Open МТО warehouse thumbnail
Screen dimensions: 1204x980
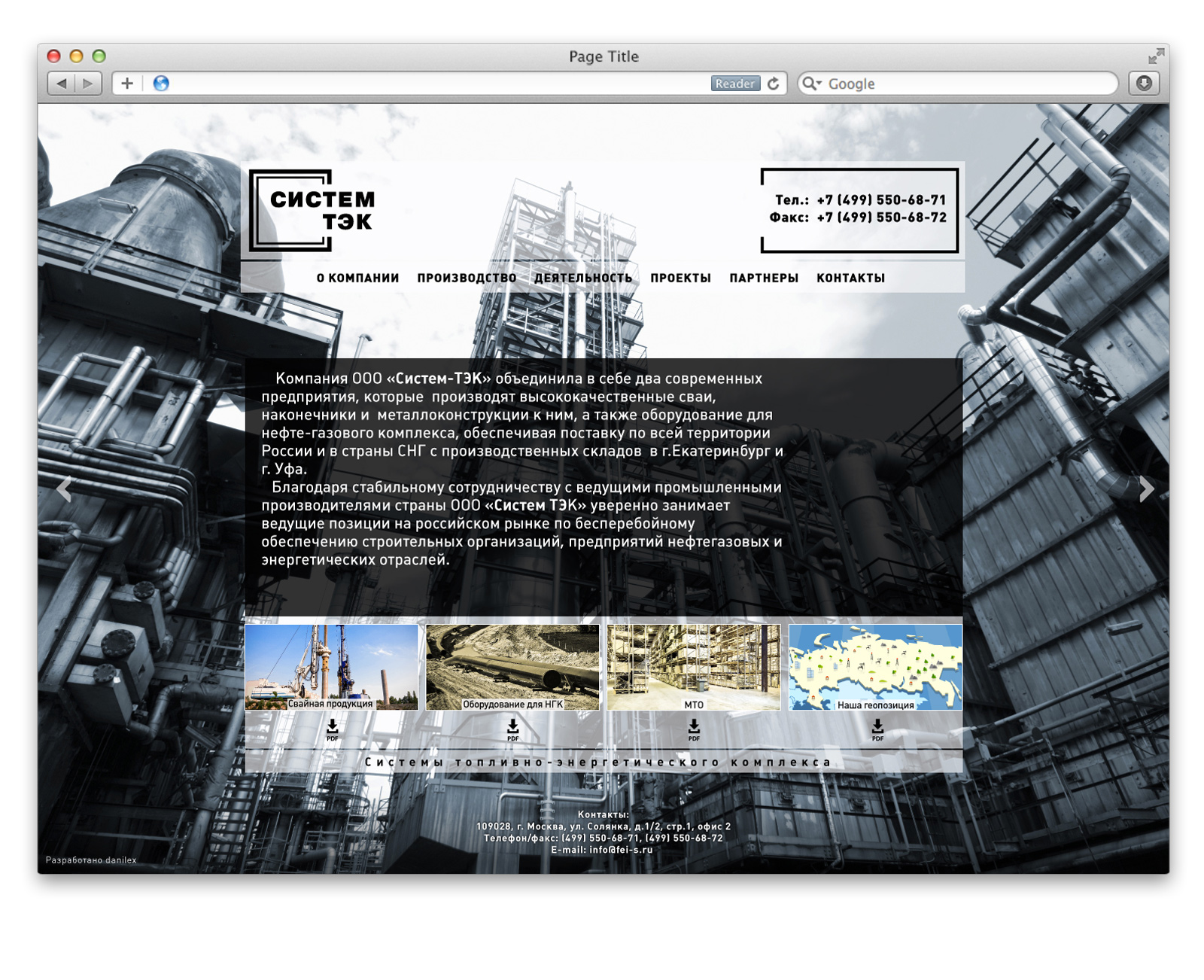pos(694,667)
